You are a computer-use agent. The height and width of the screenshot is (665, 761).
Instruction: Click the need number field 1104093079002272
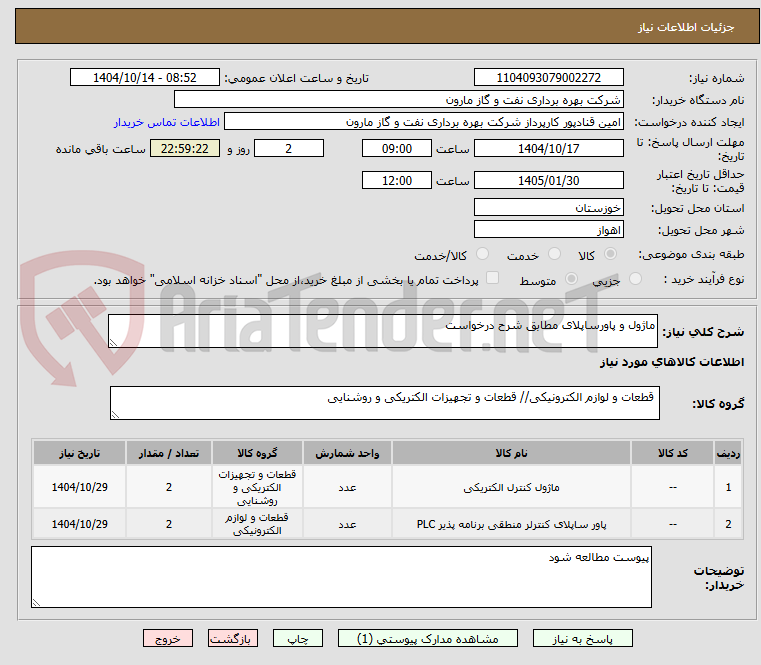(548, 78)
